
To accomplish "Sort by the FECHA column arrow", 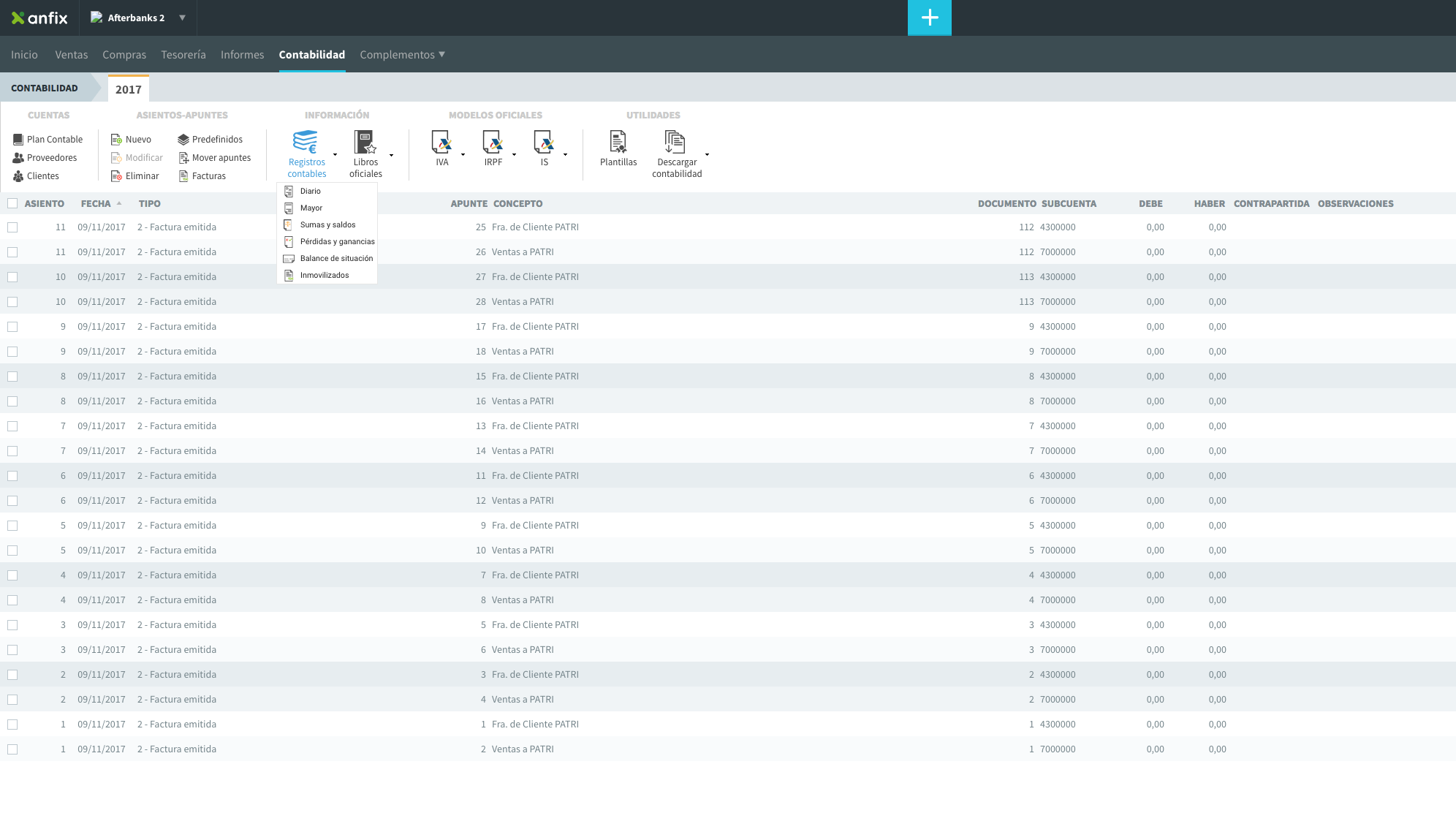I will click(x=119, y=203).
